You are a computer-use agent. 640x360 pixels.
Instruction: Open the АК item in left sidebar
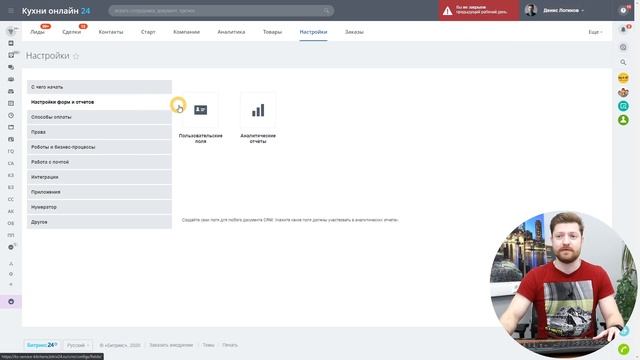(x=11, y=211)
